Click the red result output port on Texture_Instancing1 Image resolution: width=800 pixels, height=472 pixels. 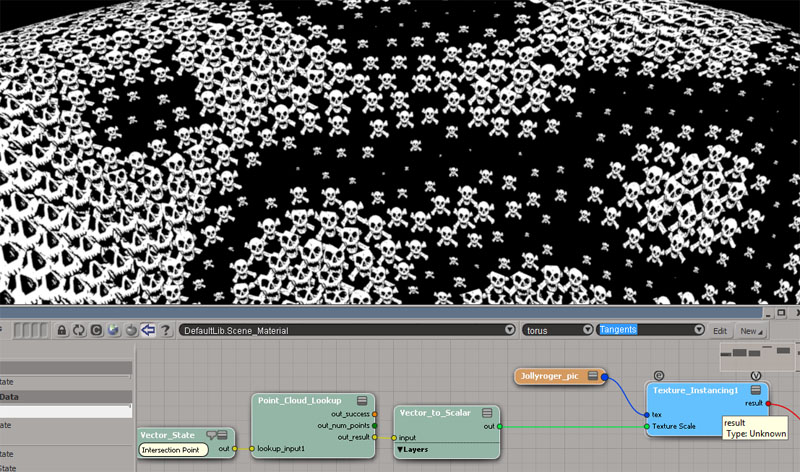click(x=769, y=403)
